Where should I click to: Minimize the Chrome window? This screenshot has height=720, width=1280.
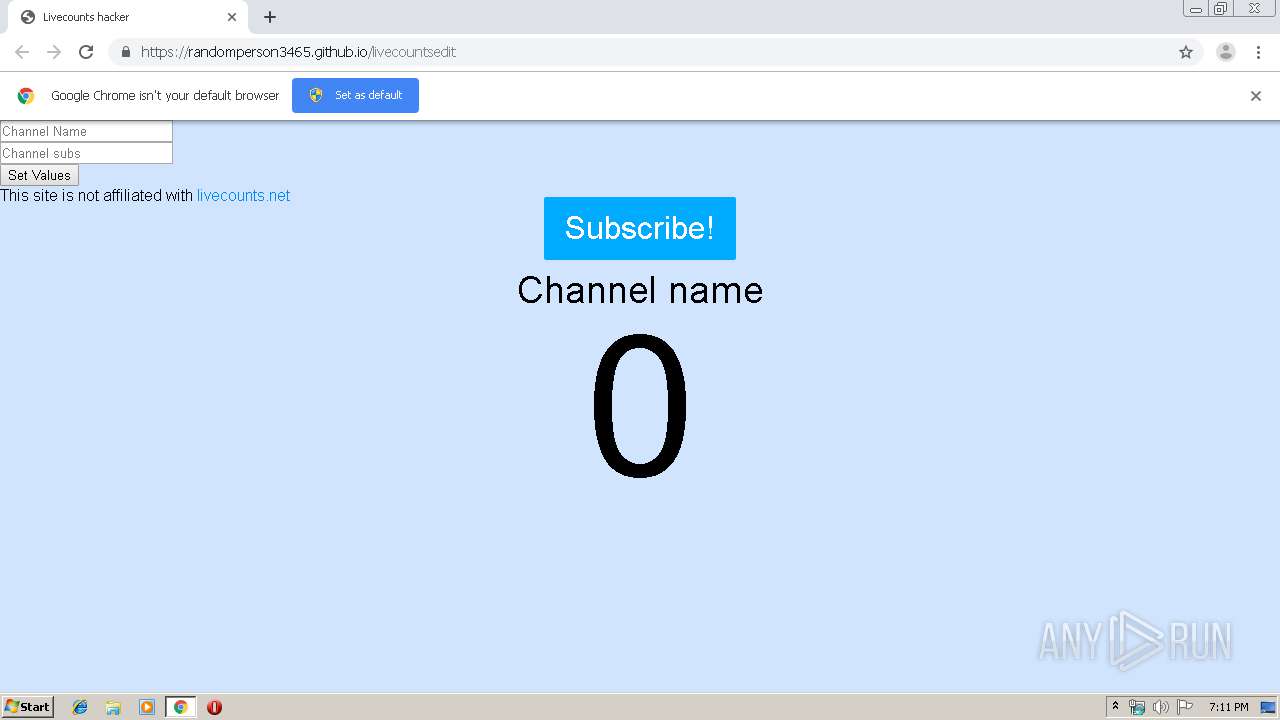click(x=1196, y=9)
